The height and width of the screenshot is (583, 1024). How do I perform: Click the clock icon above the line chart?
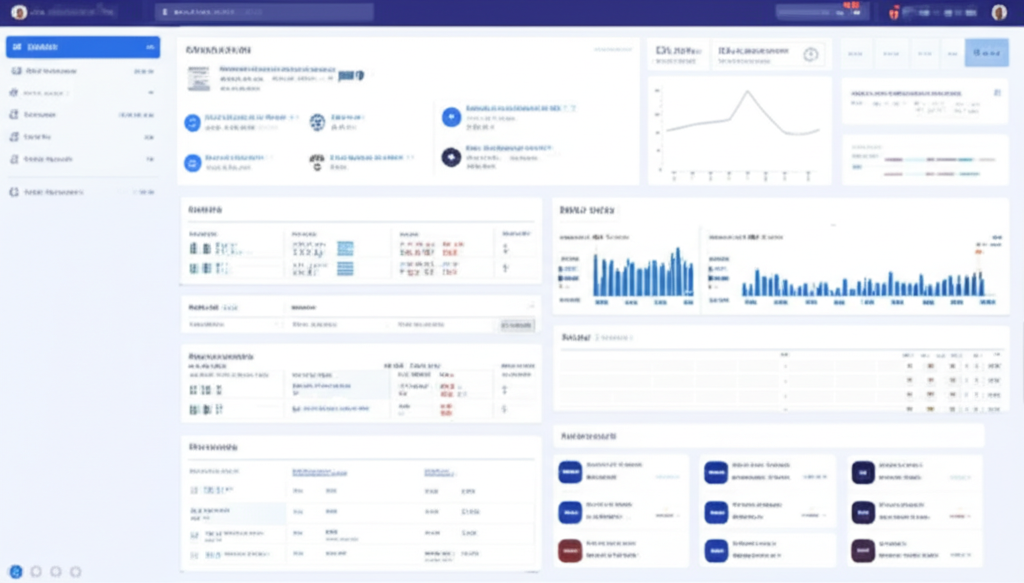810,54
